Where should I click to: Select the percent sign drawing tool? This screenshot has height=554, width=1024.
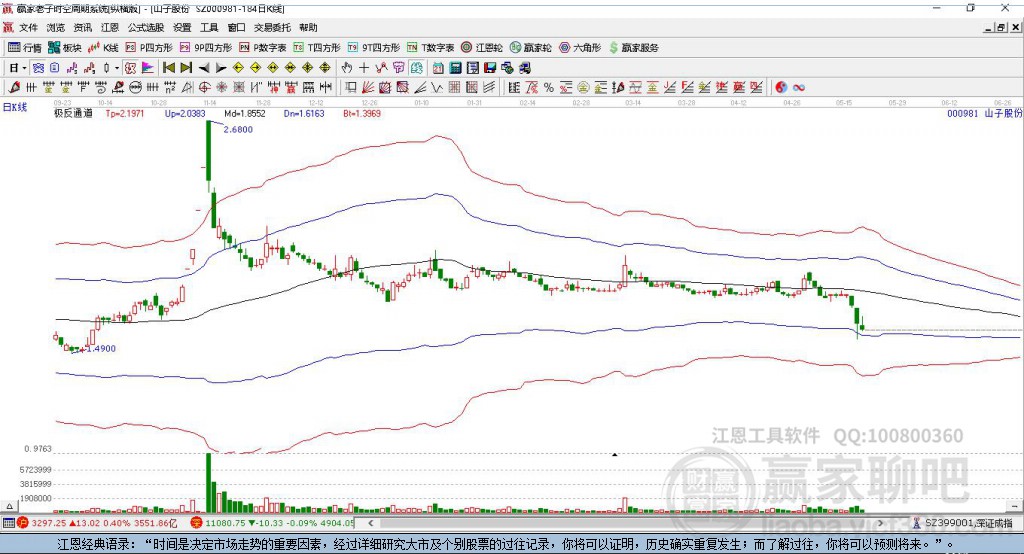(x=549, y=88)
